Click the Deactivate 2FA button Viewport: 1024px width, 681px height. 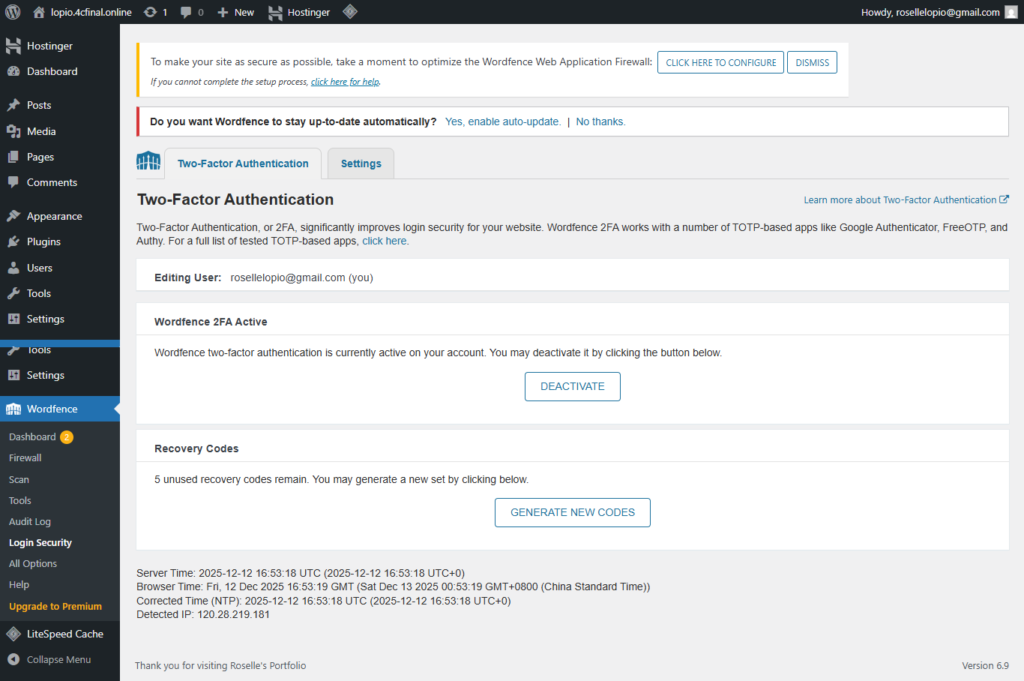click(x=572, y=387)
